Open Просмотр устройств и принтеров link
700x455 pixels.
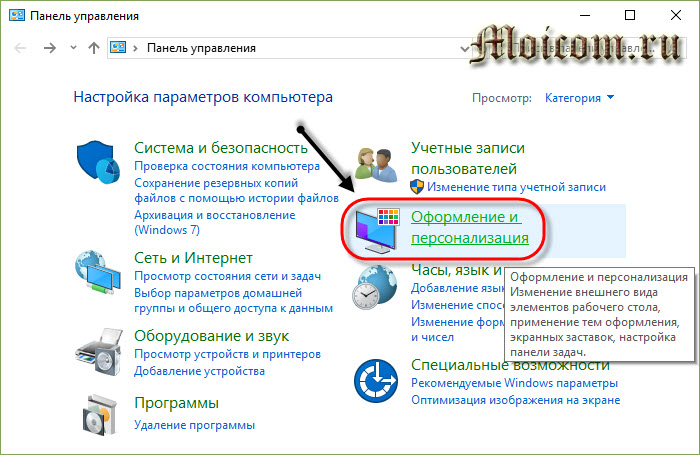(228, 355)
